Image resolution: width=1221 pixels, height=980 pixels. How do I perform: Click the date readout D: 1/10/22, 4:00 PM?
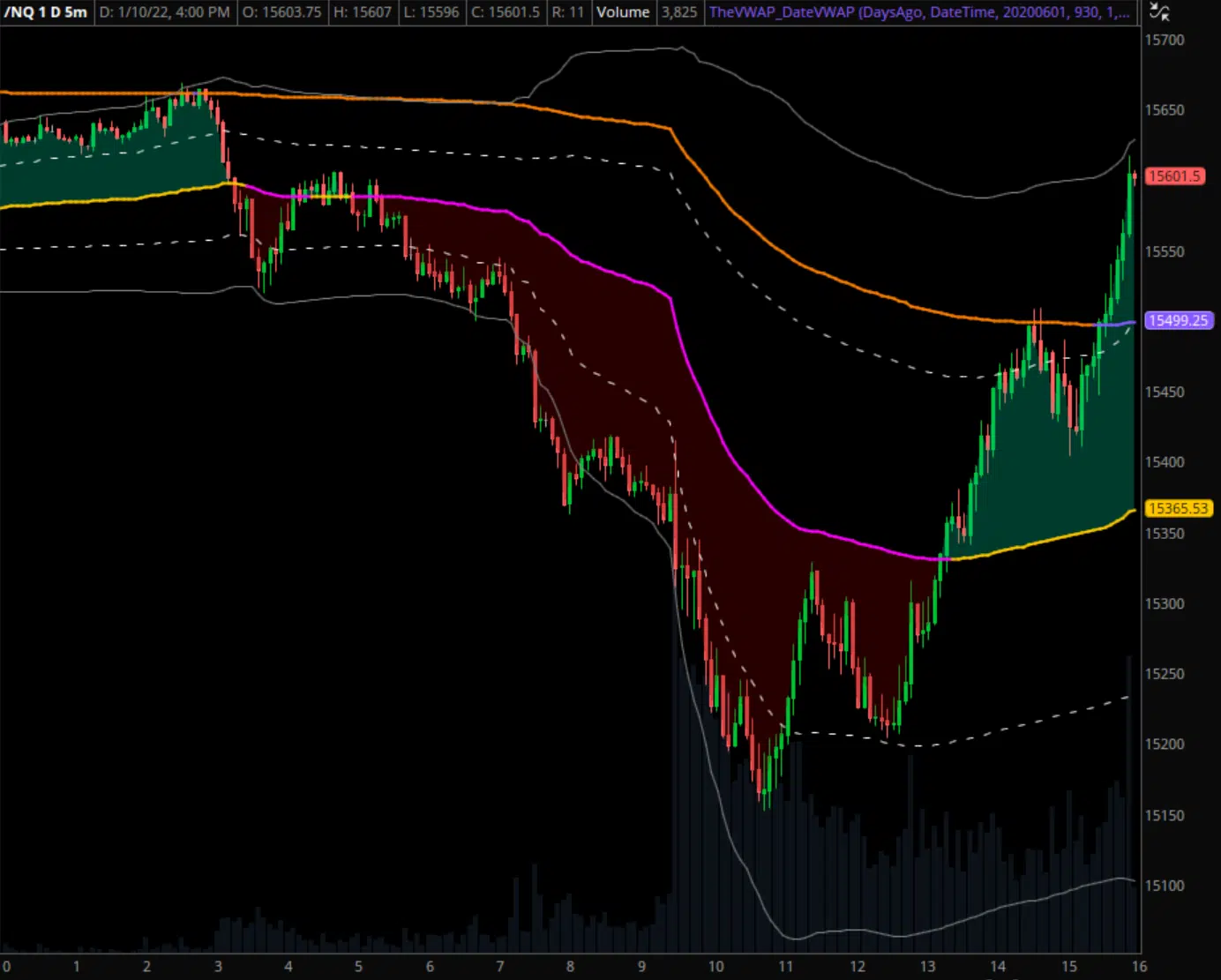[165, 12]
